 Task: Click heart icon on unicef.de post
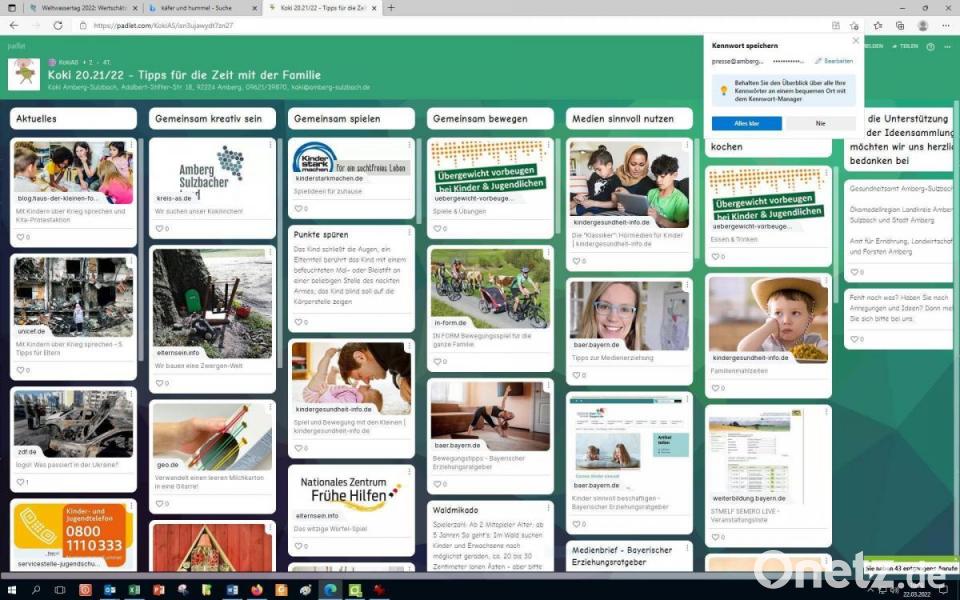(x=20, y=370)
